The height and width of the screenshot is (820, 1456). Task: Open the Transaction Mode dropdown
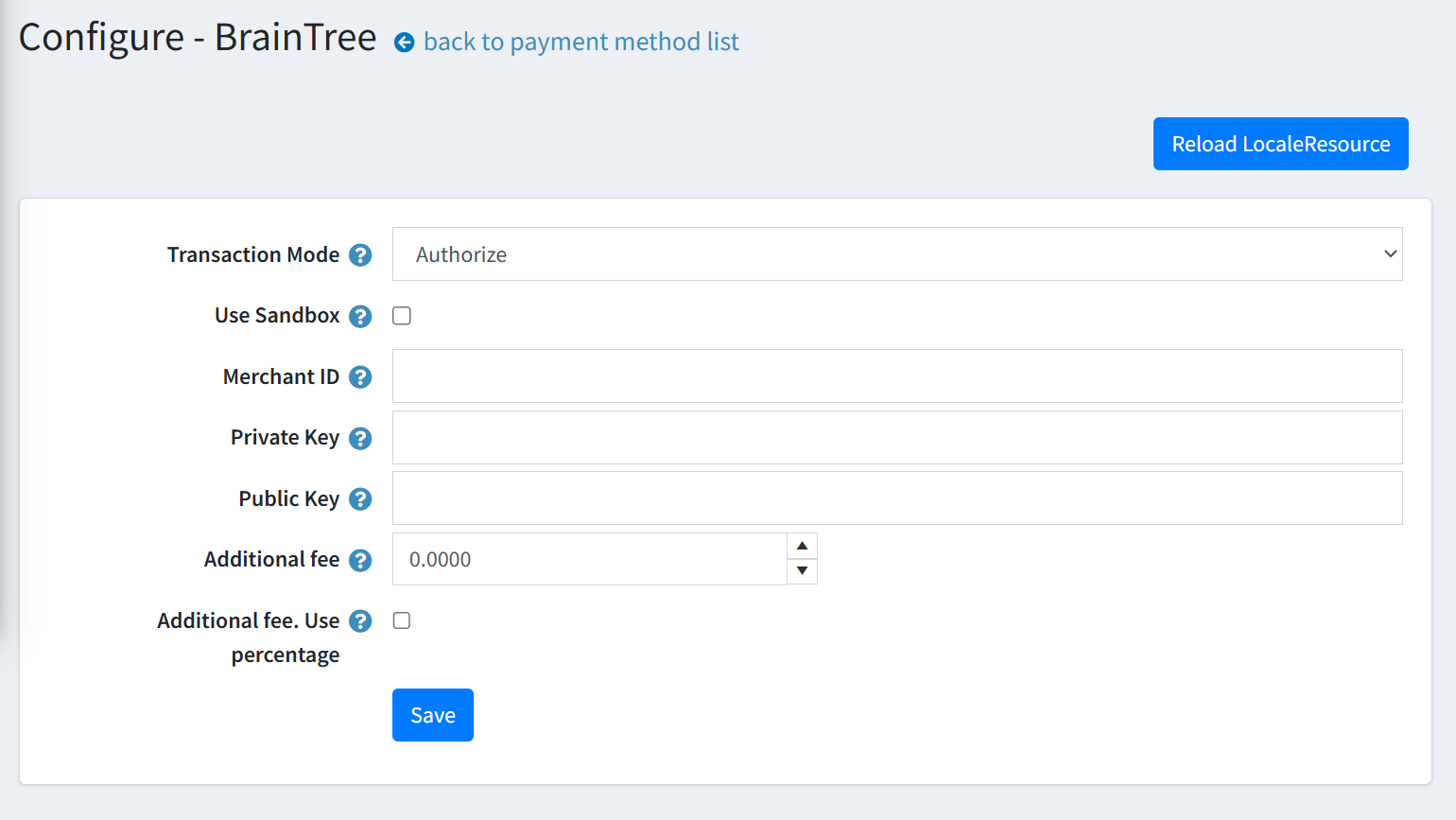point(896,253)
